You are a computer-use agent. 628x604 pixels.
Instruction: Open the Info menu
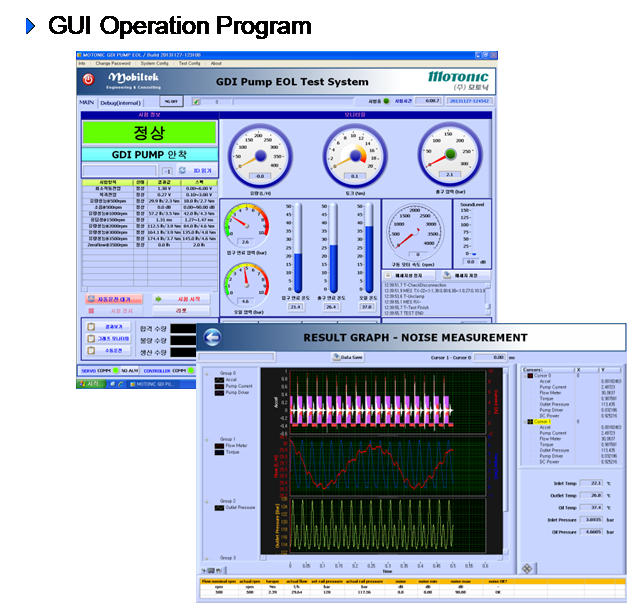point(82,63)
